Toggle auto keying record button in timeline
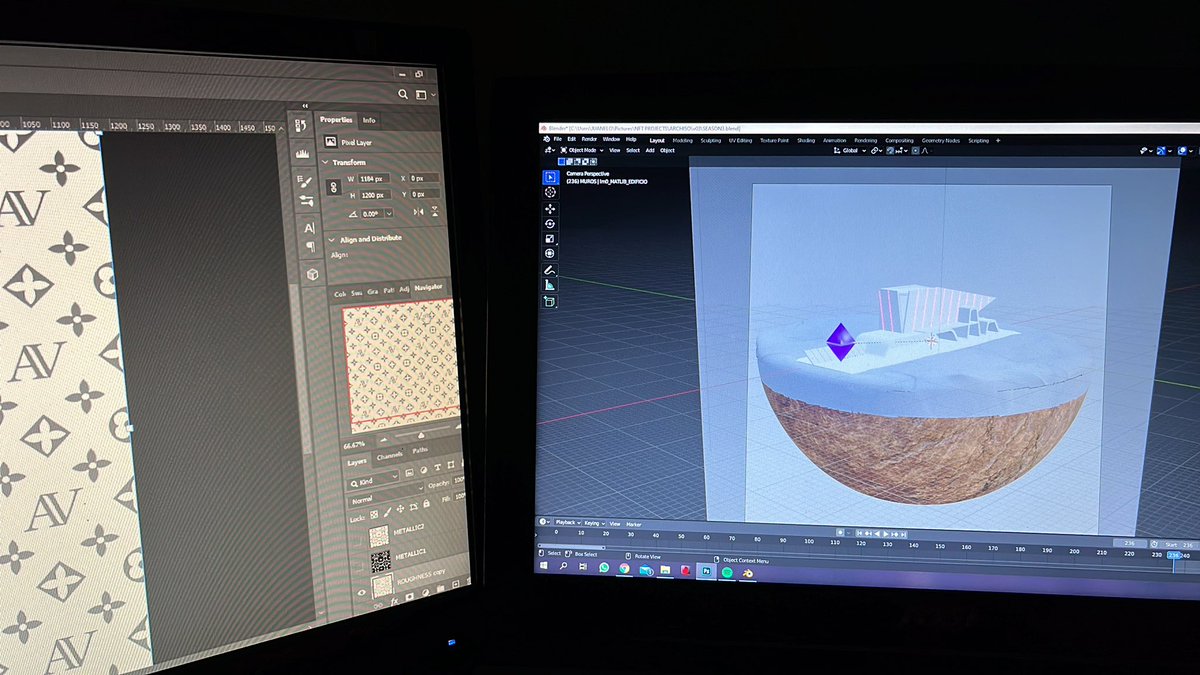Viewport: 1200px width, 675px height. [841, 532]
